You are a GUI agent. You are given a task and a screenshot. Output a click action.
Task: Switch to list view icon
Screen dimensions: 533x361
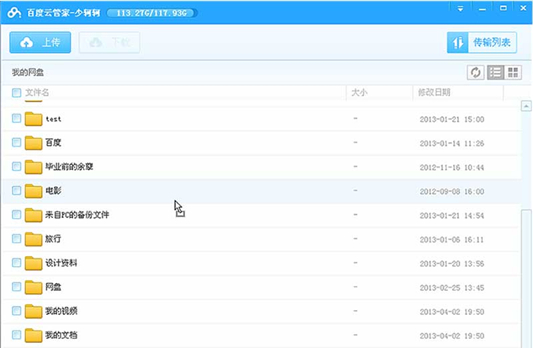[x=496, y=72]
